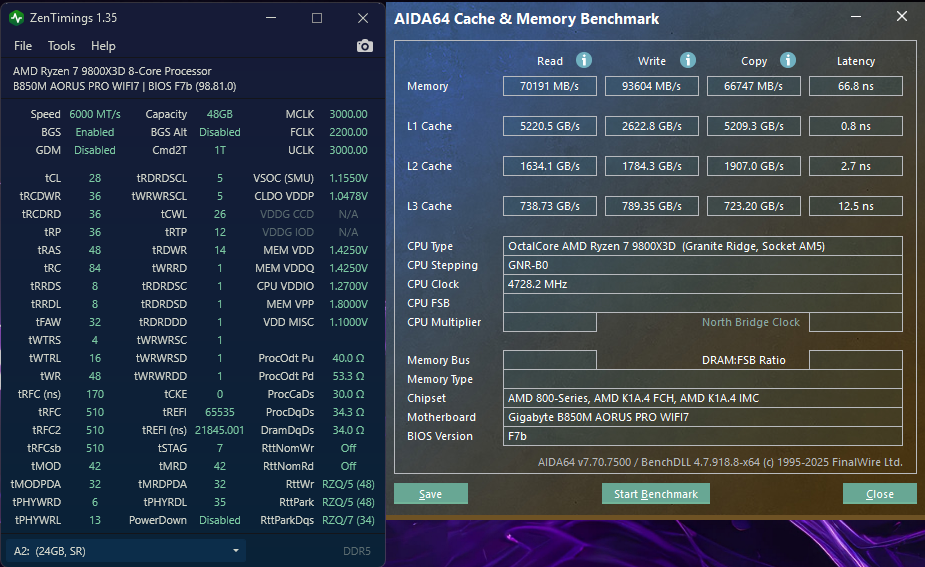Image resolution: width=925 pixels, height=567 pixels.
Task: Click the BIOS Version field F7b
Action: [x=703, y=436]
